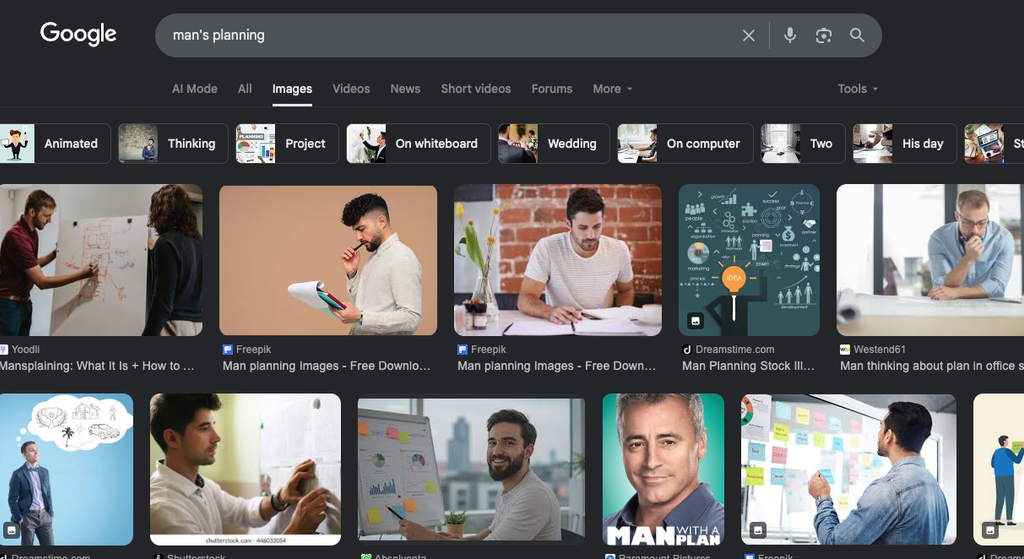Click Yoodli favicon icon
The width and height of the screenshot is (1024, 559).
(4, 349)
